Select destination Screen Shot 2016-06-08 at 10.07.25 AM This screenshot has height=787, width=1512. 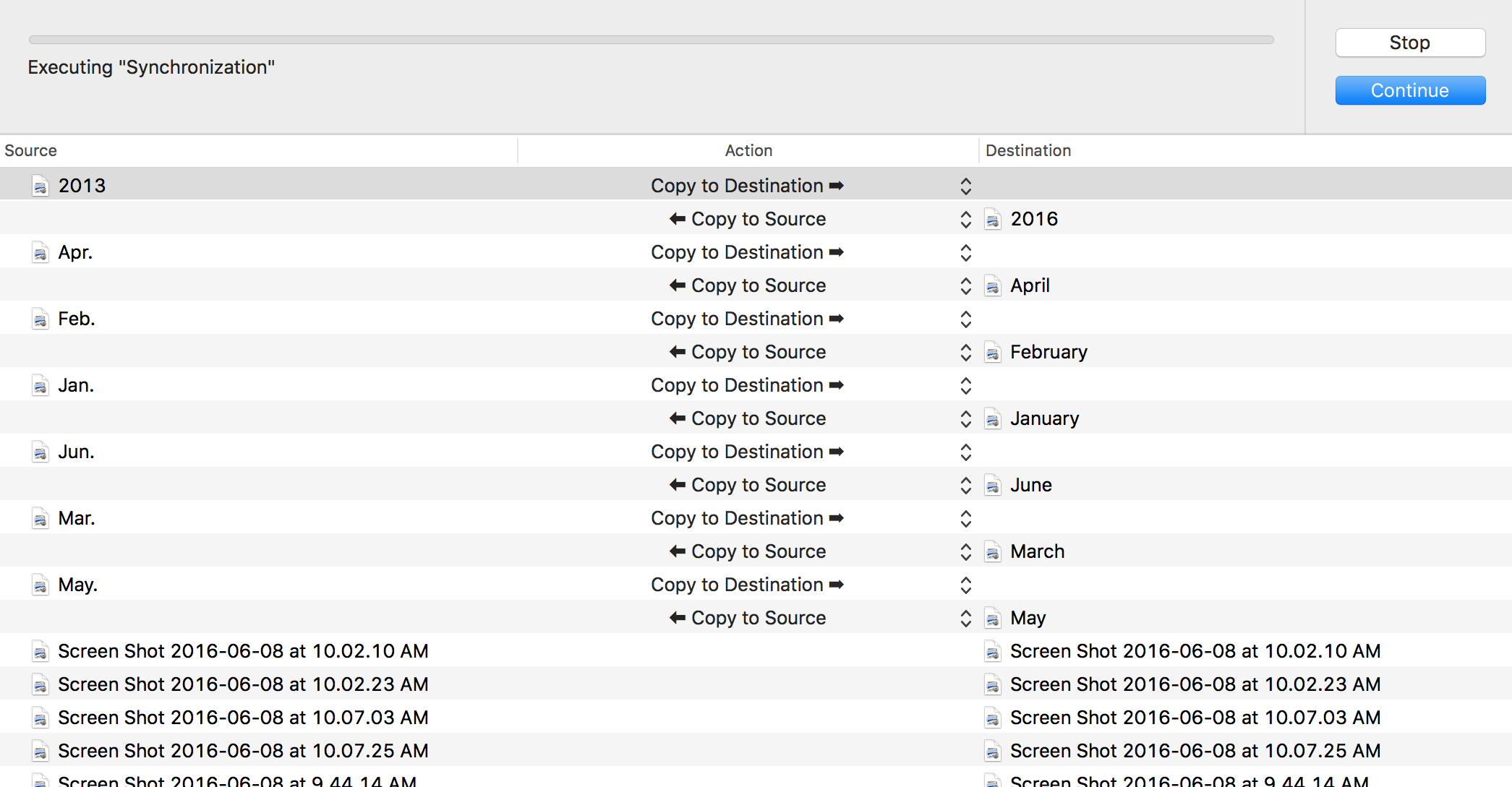[1195, 751]
